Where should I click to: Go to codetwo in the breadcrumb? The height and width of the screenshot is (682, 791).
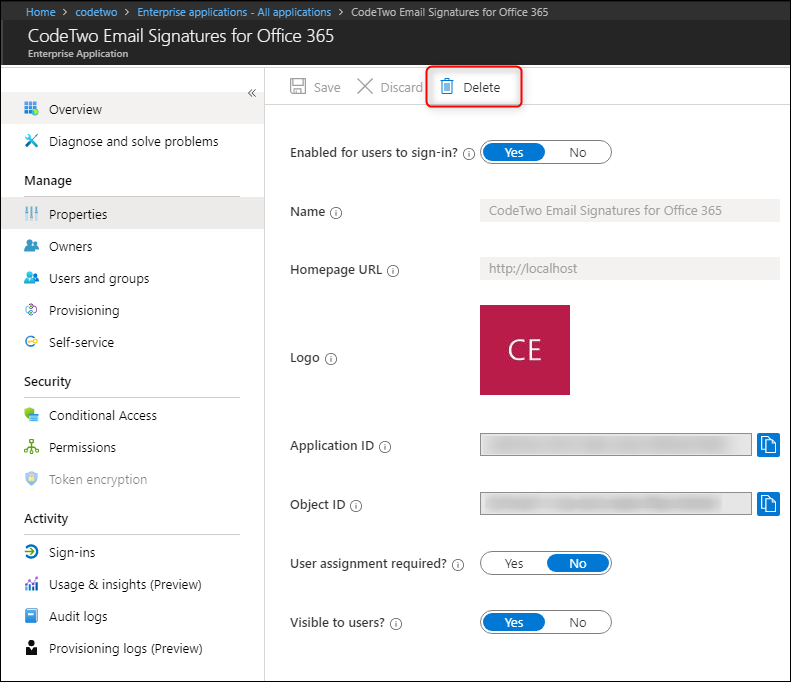coord(96,12)
